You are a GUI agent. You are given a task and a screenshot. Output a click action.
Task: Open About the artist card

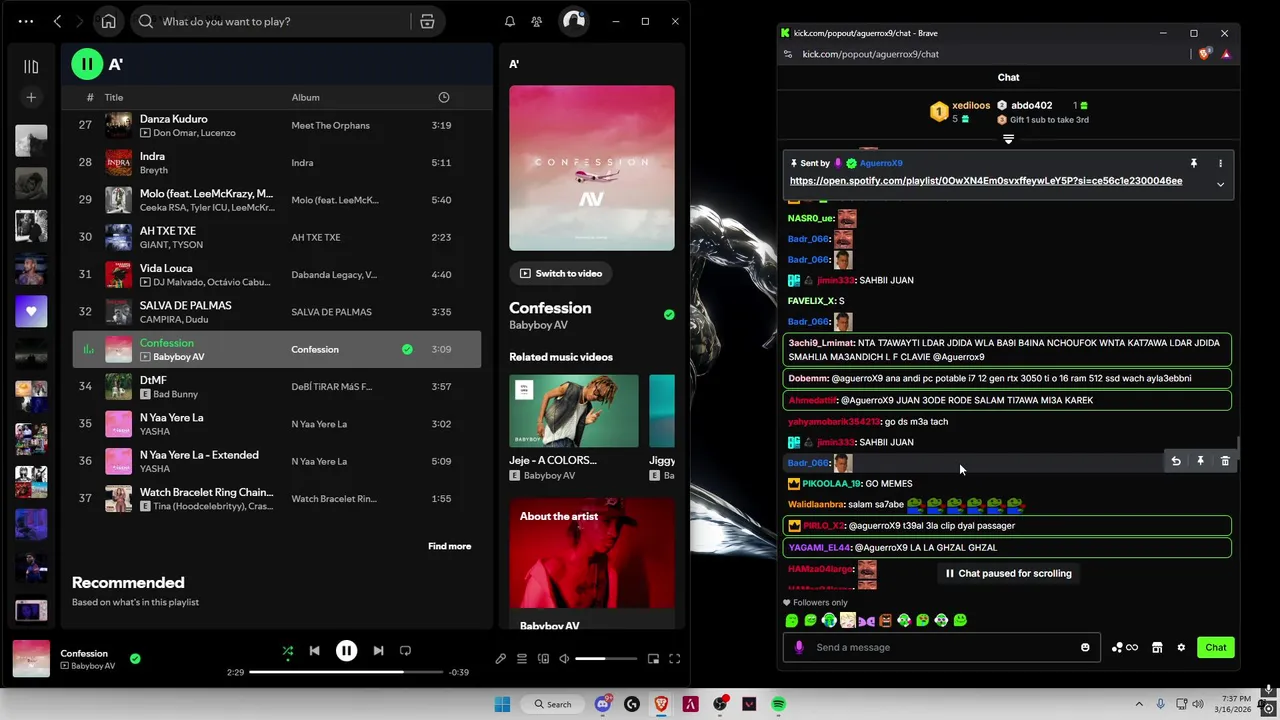[592, 565]
